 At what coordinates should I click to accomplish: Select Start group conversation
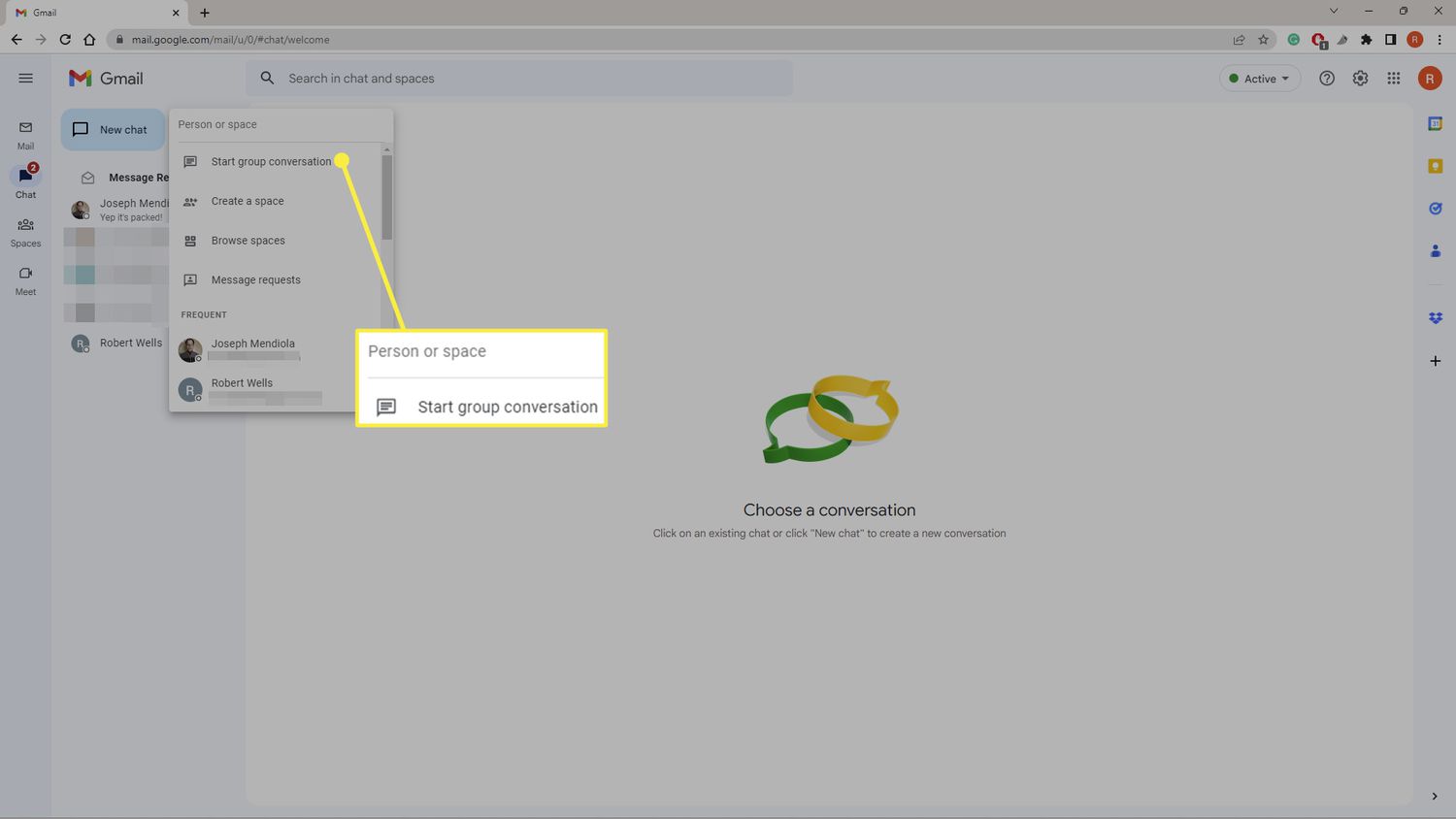tap(275, 162)
